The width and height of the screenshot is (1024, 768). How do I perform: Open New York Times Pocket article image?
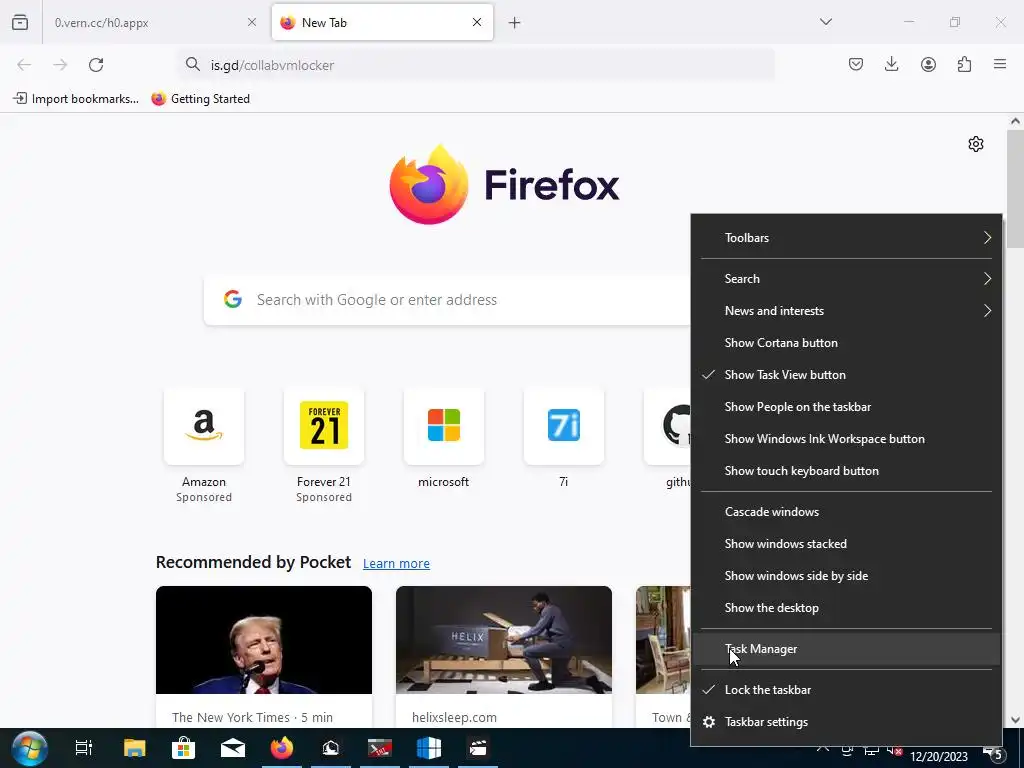coord(264,640)
